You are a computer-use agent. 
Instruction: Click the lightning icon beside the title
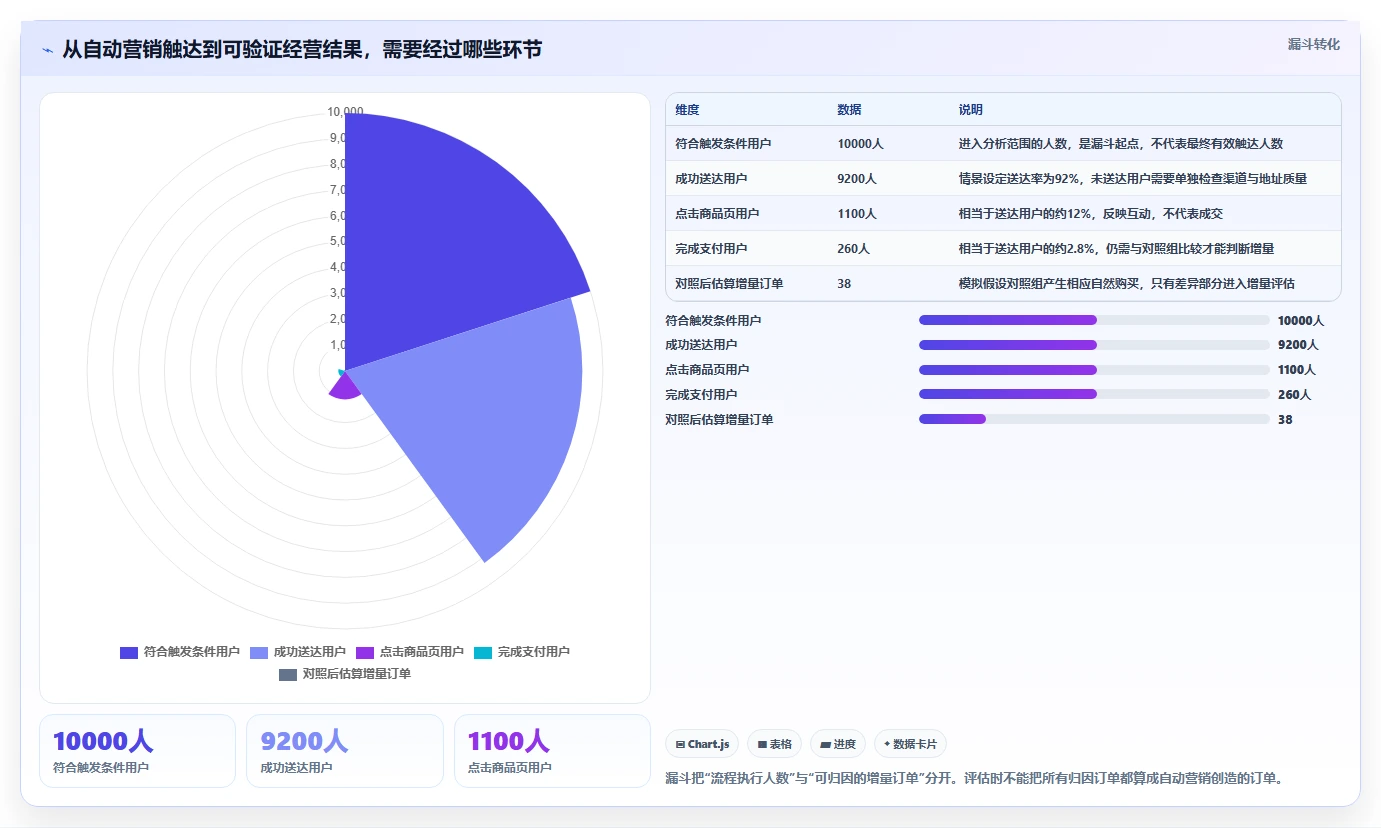[x=48, y=50]
